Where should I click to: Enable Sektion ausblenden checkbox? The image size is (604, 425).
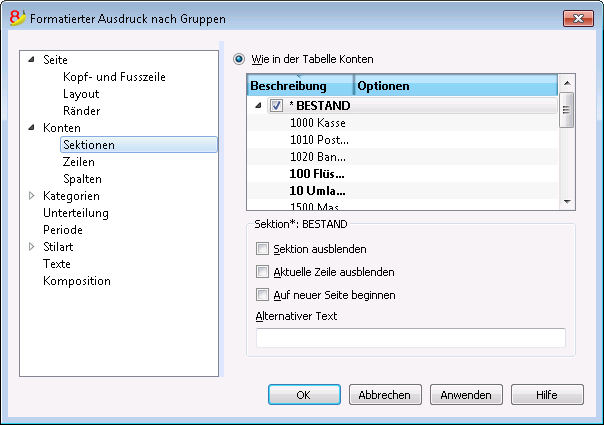click(x=262, y=249)
